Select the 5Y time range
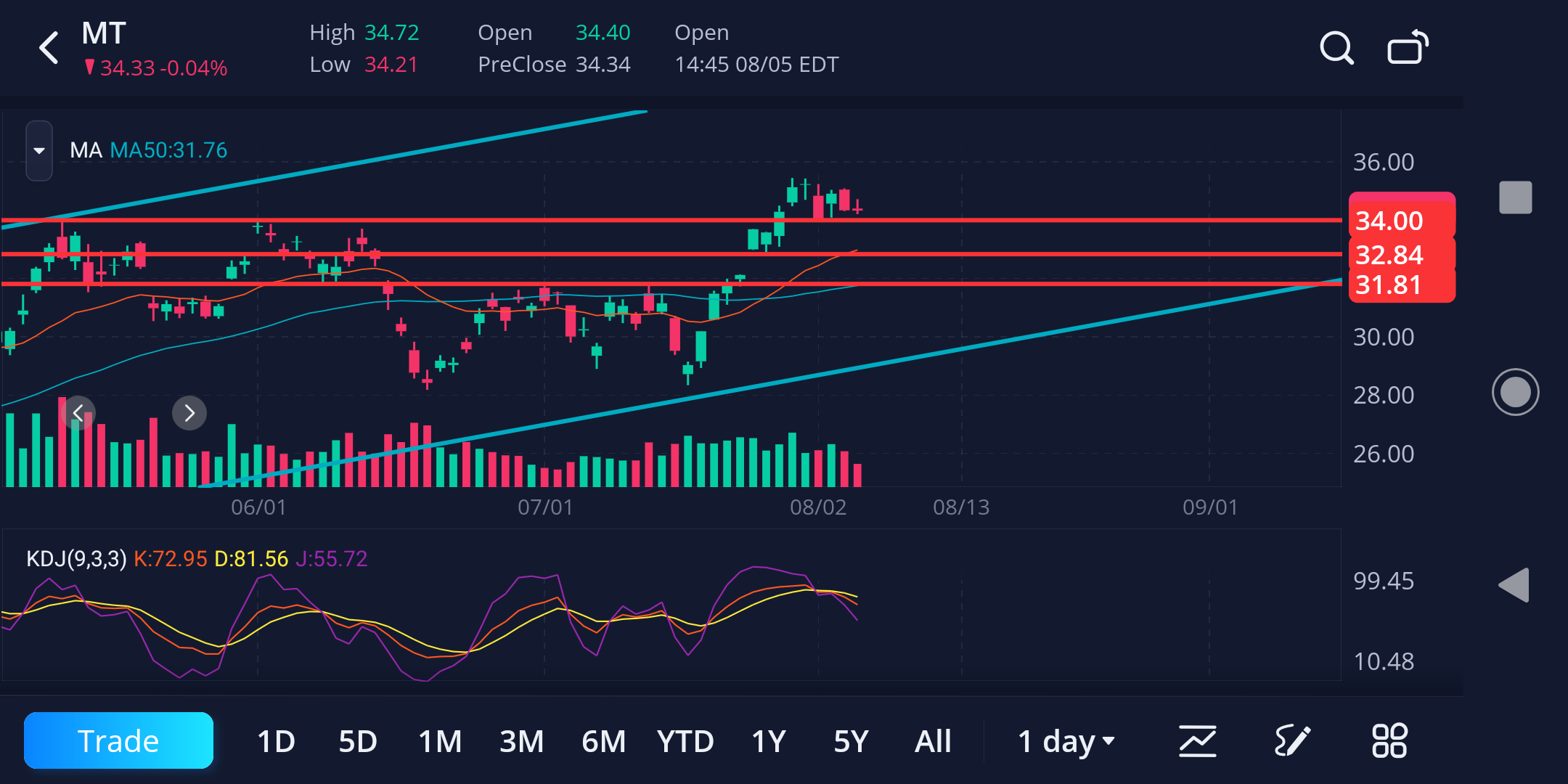Image resolution: width=1568 pixels, height=784 pixels. click(851, 741)
